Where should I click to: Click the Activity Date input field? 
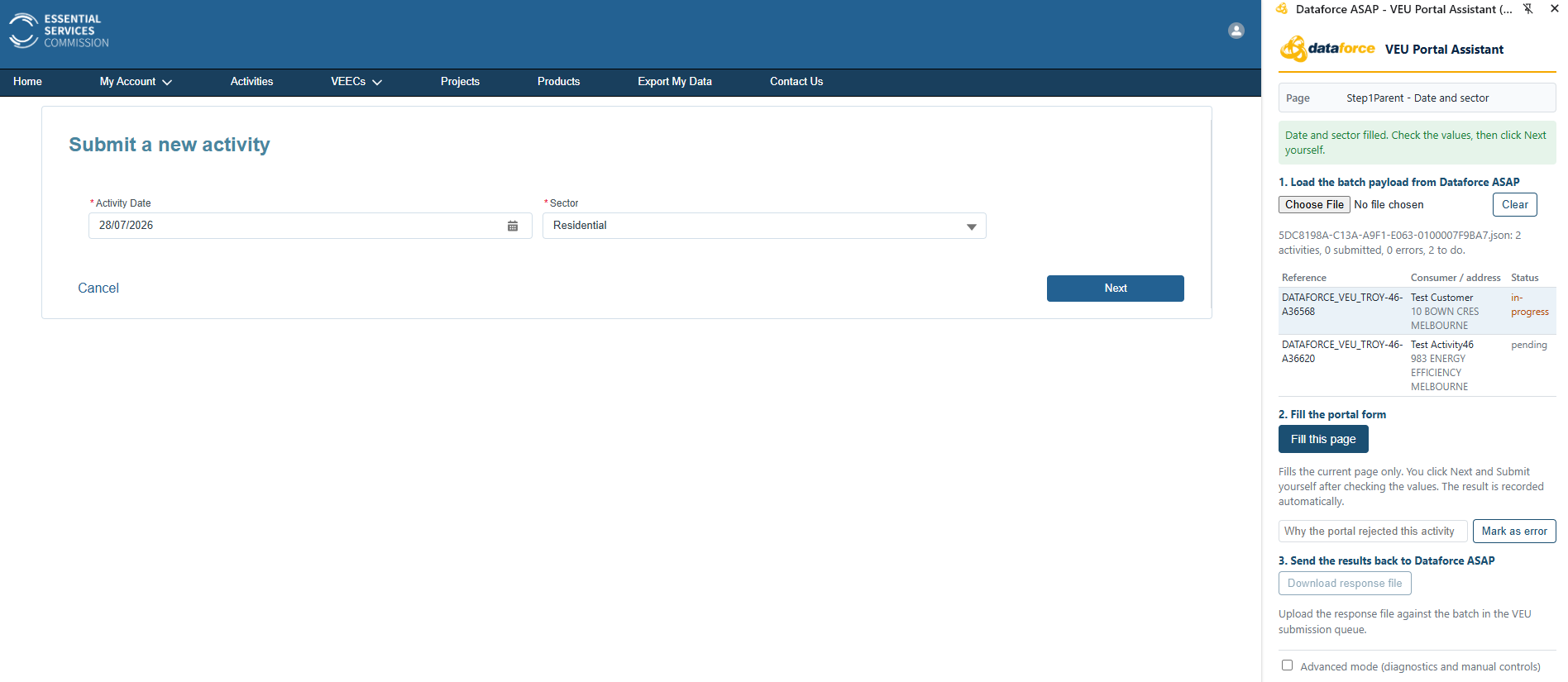pos(310,226)
